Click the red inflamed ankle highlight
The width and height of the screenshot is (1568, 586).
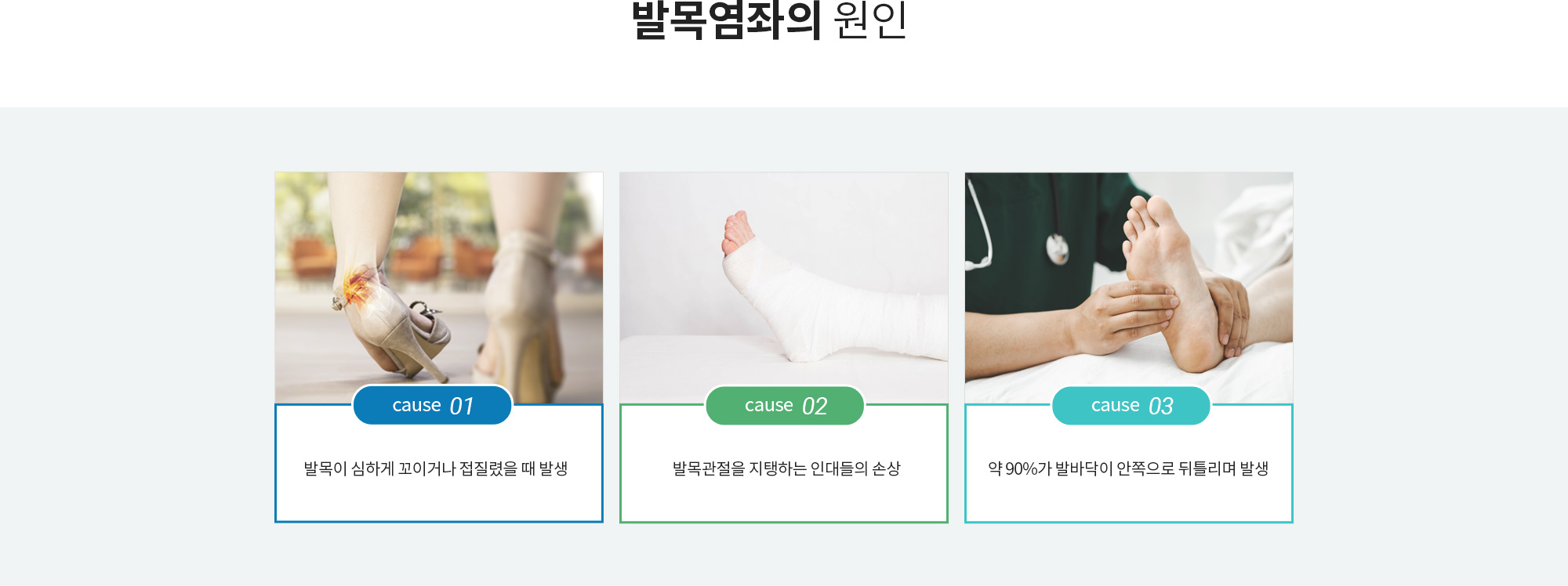pyautogui.click(x=359, y=285)
